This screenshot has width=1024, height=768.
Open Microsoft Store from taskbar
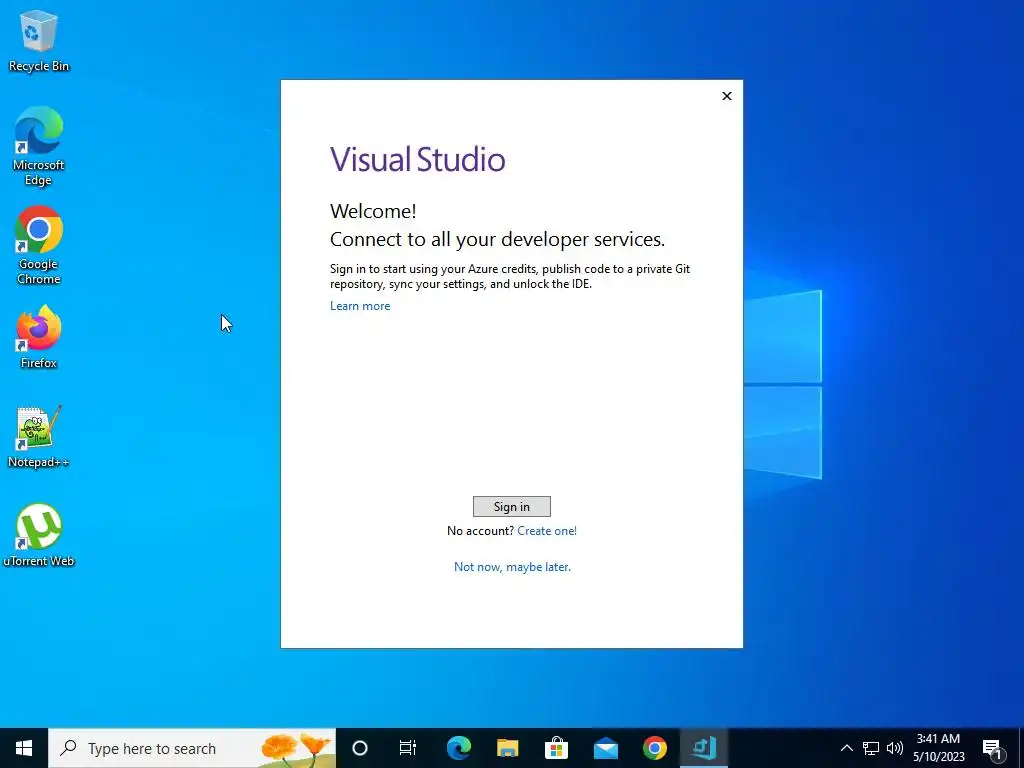(556, 748)
